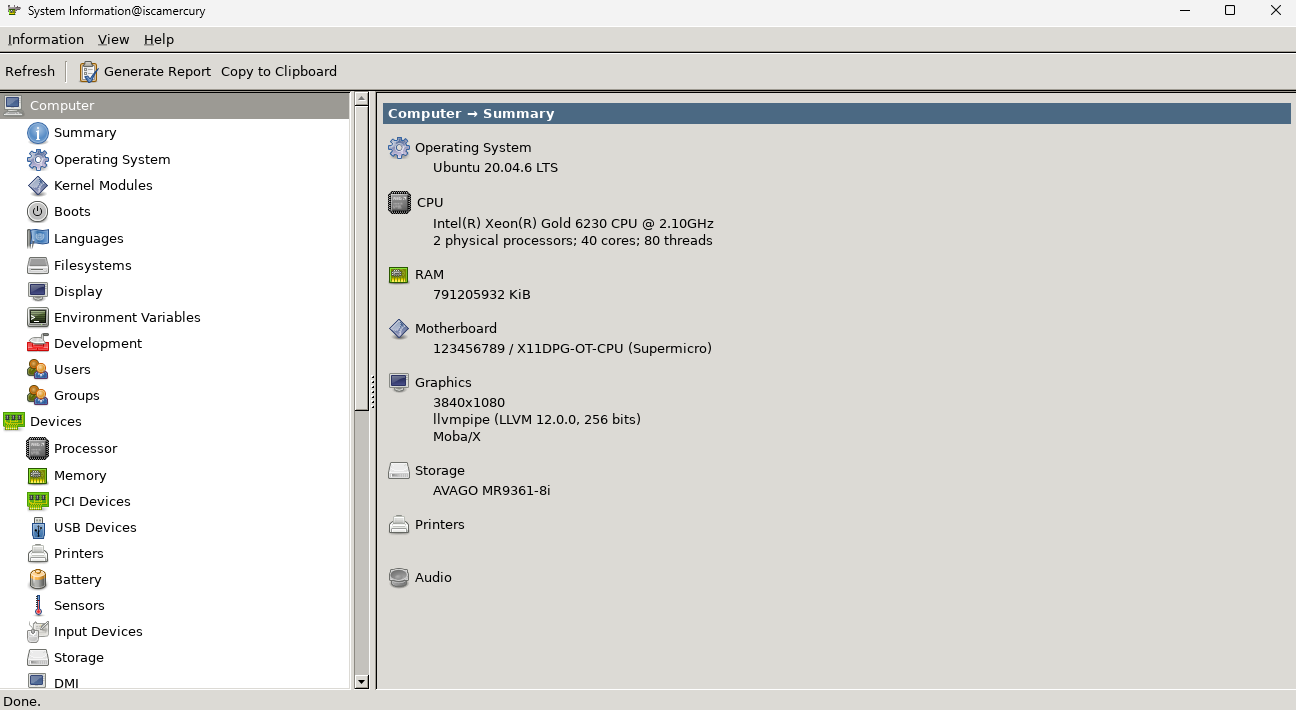Click the USB Devices icon
The height and width of the screenshot is (710, 1296).
pos(37,527)
